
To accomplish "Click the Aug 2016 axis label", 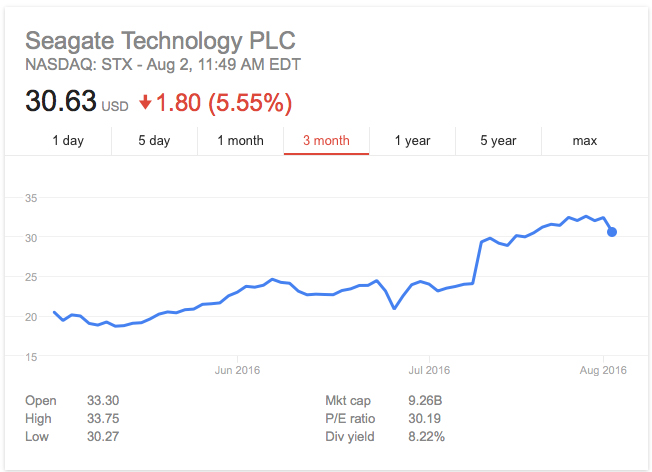I will (x=603, y=370).
